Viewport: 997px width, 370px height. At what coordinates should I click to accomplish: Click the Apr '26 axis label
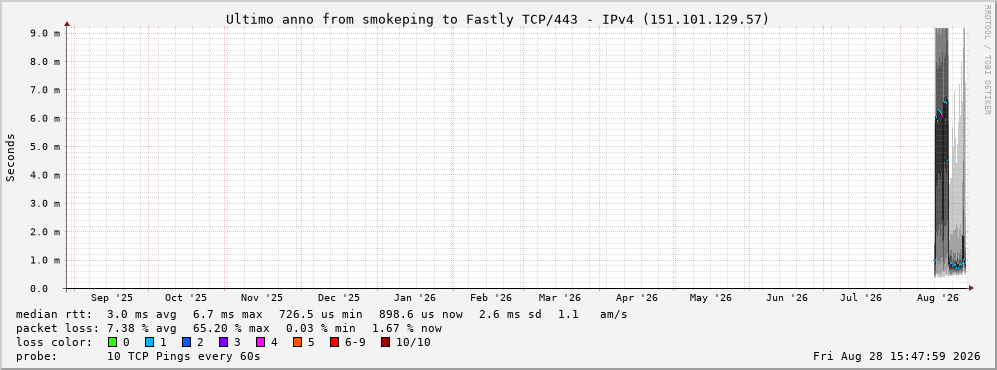point(636,298)
